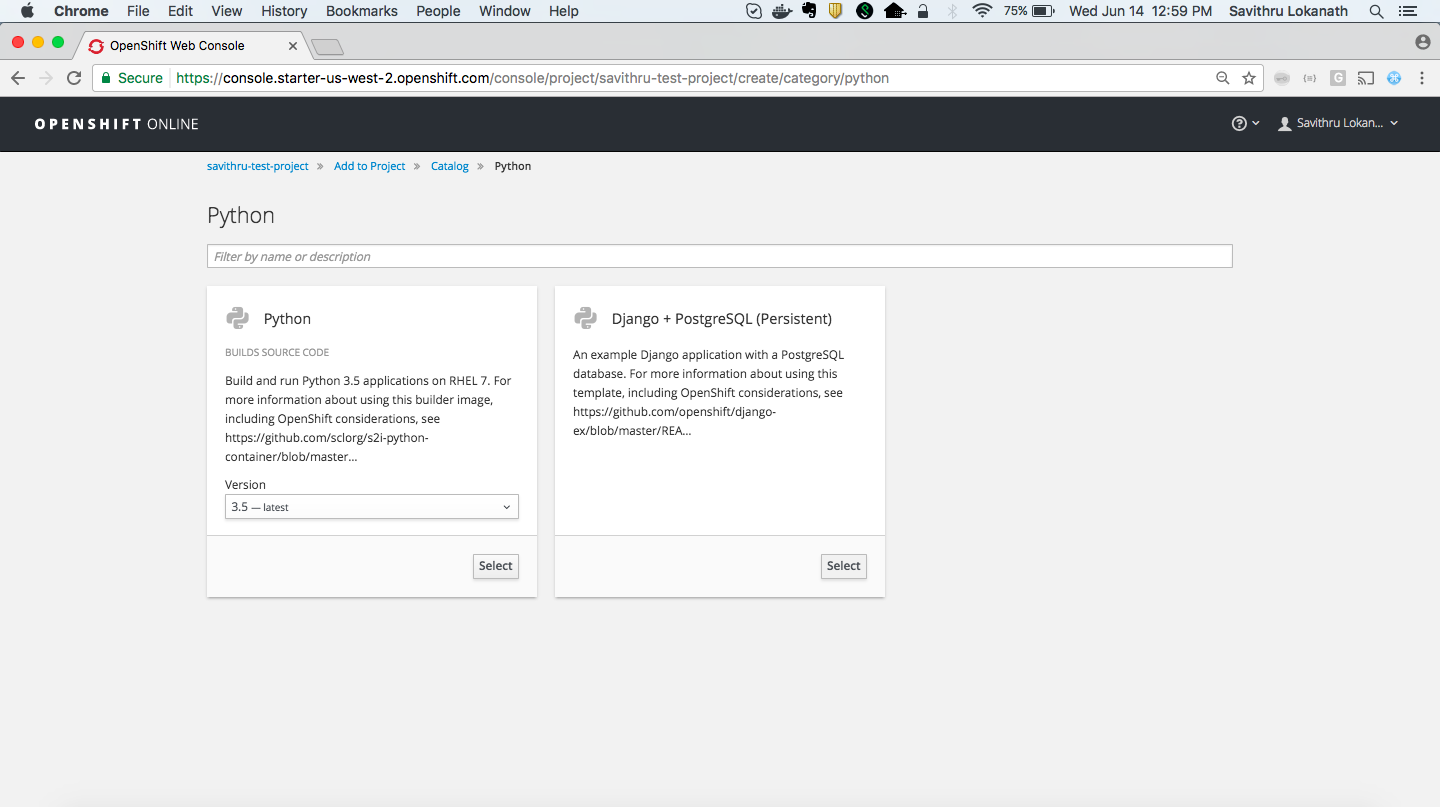Open the Window menu

coord(505,11)
